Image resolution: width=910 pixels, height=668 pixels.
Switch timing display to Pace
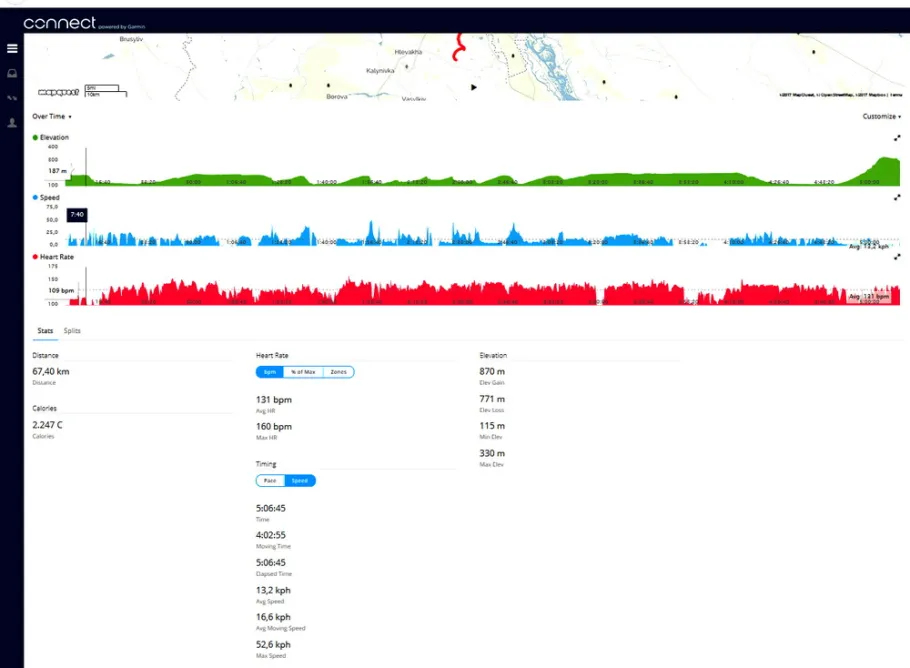(x=270, y=481)
